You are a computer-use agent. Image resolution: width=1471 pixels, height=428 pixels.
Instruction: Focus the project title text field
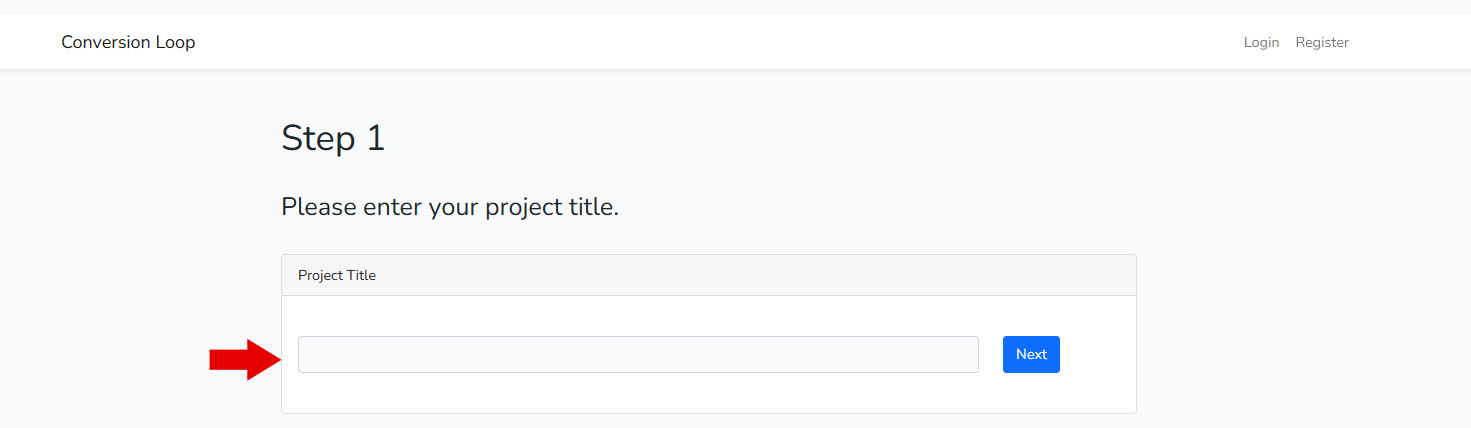click(x=638, y=355)
